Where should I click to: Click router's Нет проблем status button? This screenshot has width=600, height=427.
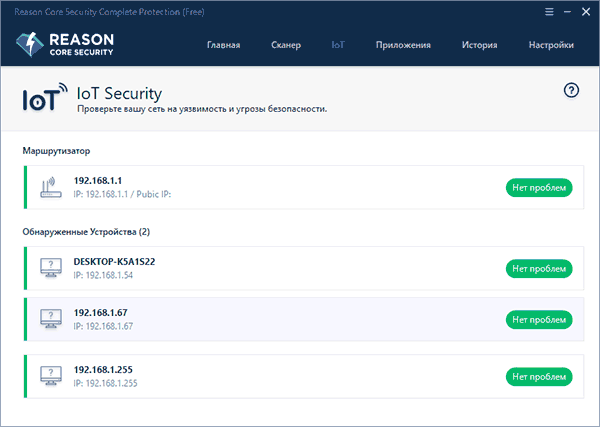539,187
